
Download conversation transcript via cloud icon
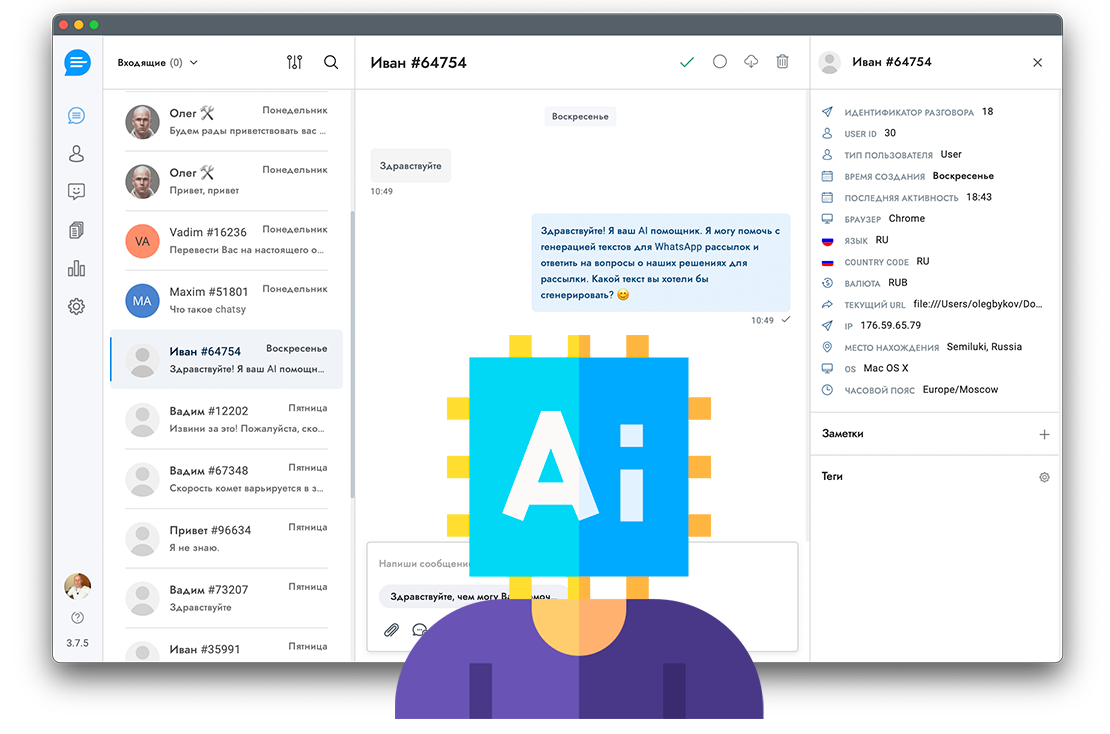click(x=751, y=62)
